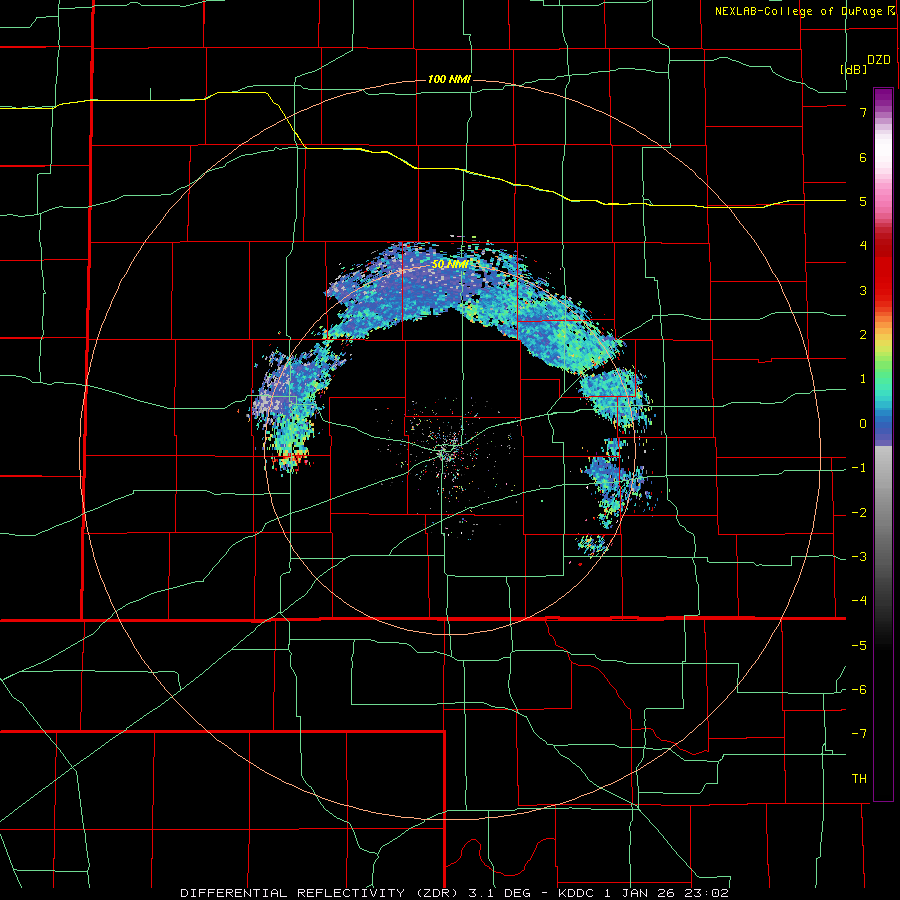900x900 pixels.
Task: Select the 4 dB scale value
Action: tap(863, 246)
